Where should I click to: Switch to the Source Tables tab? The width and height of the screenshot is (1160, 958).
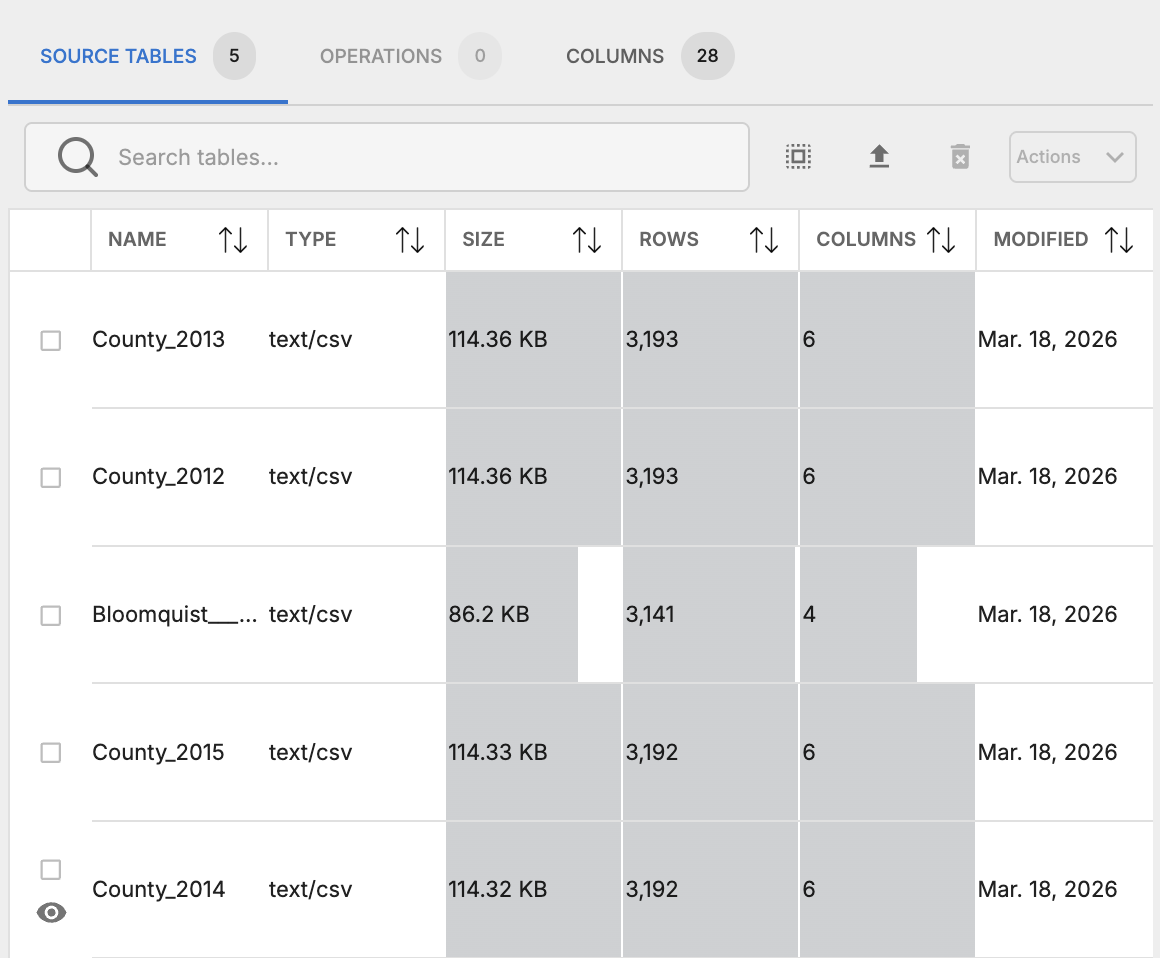[x=148, y=56]
